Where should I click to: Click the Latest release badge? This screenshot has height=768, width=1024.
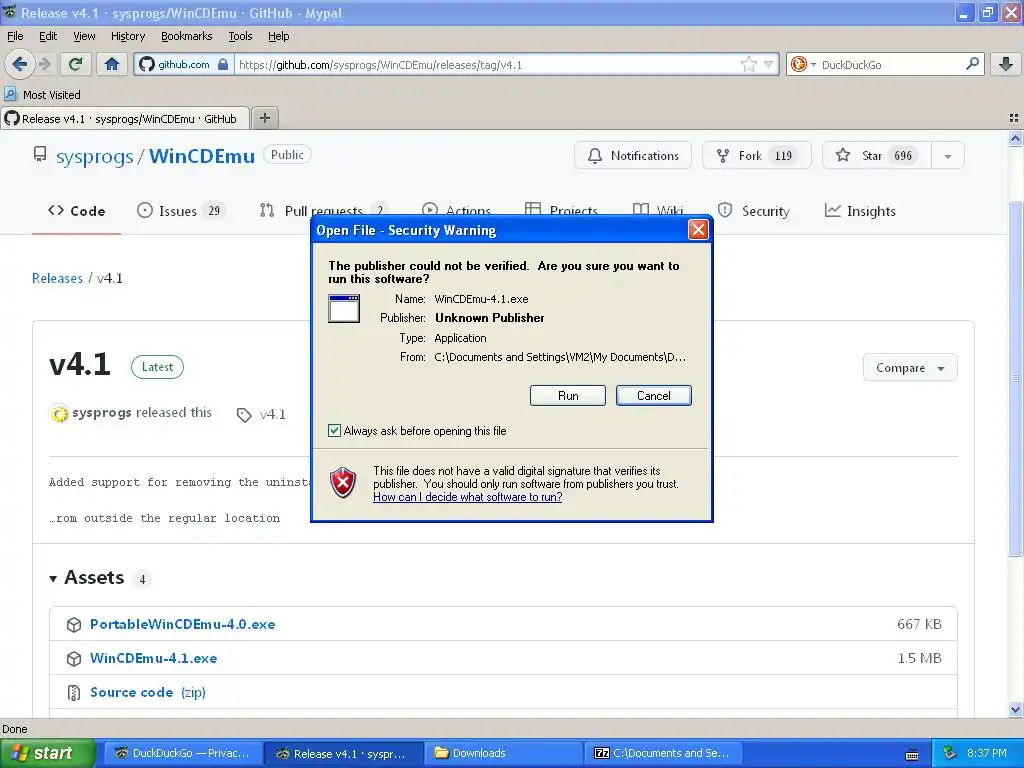tap(157, 367)
